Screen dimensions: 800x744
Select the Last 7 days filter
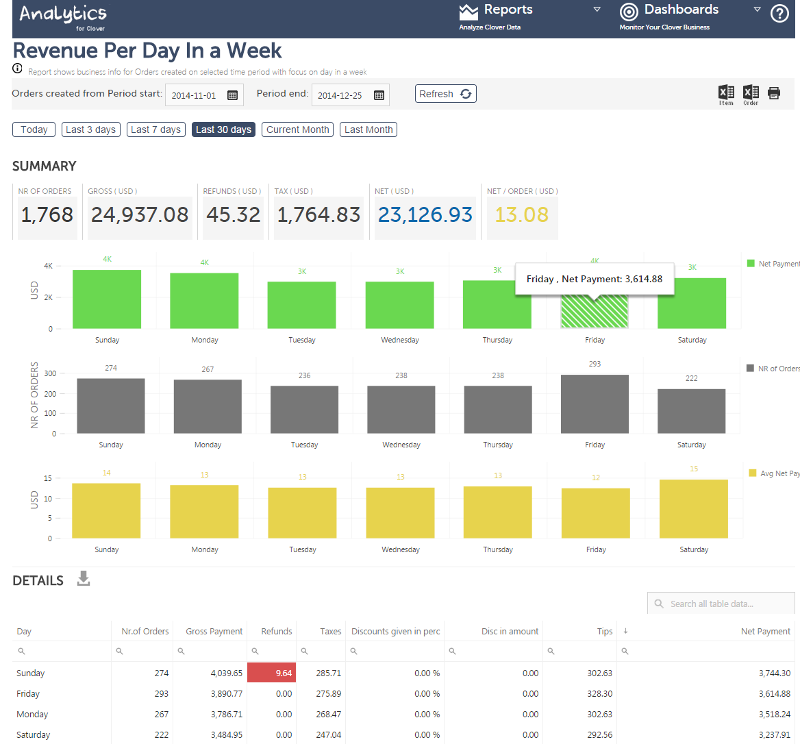[155, 129]
